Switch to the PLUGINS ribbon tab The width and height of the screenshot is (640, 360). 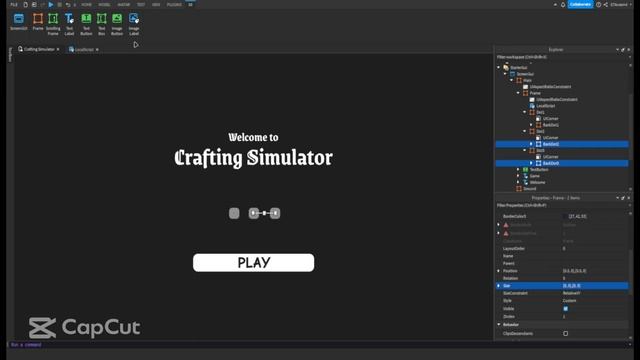(x=174, y=4)
